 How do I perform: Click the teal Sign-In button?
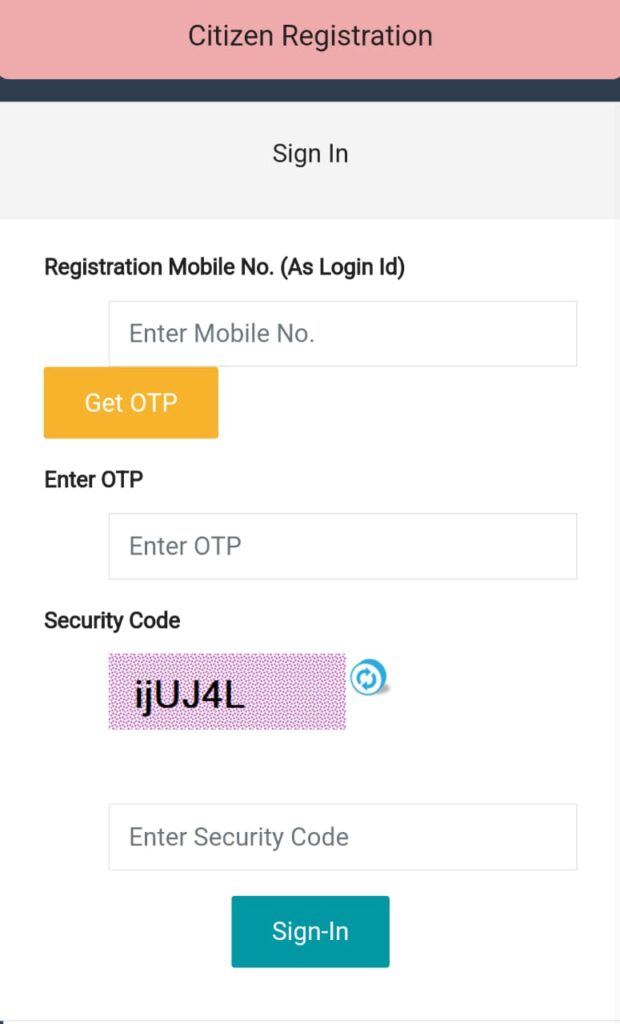[x=310, y=931]
